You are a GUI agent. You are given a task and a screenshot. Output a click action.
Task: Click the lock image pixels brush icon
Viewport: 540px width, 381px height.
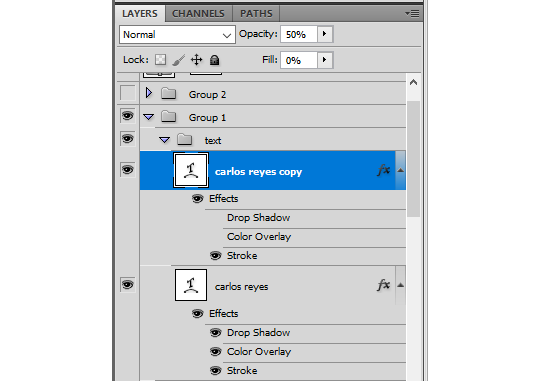[x=178, y=60]
